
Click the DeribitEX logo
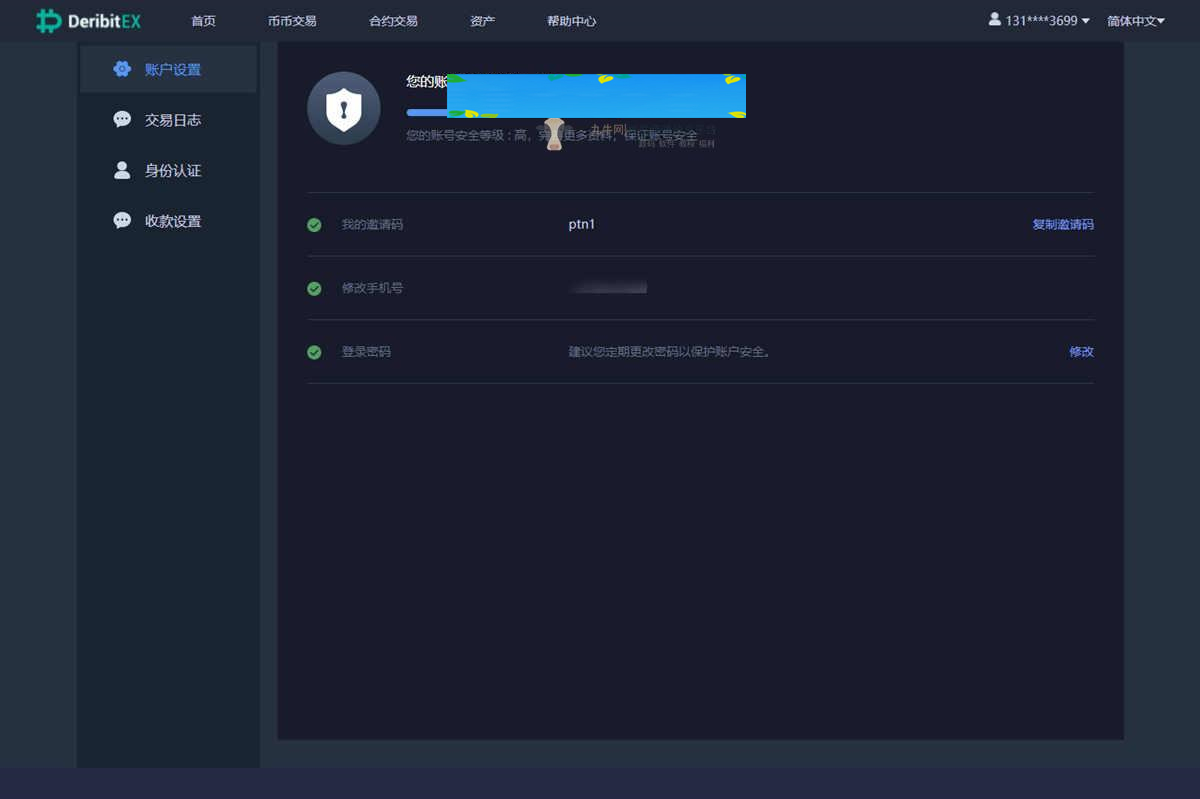pyautogui.click(x=89, y=20)
